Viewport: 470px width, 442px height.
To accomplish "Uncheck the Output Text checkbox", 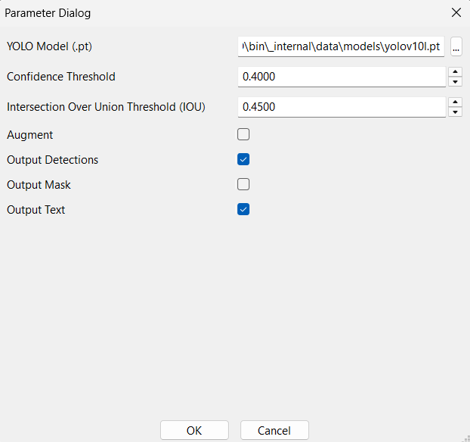I will (x=243, y=209).
